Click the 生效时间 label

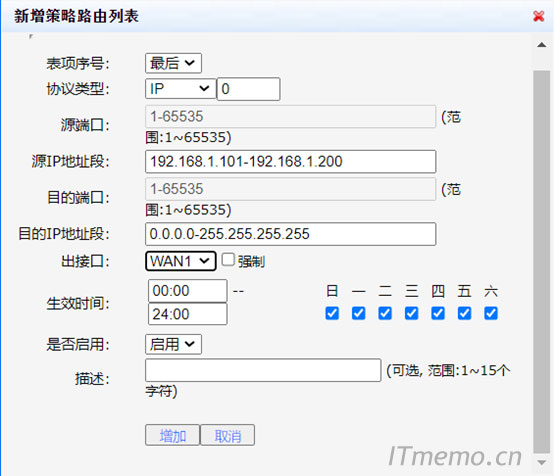[x=78, y=303]
